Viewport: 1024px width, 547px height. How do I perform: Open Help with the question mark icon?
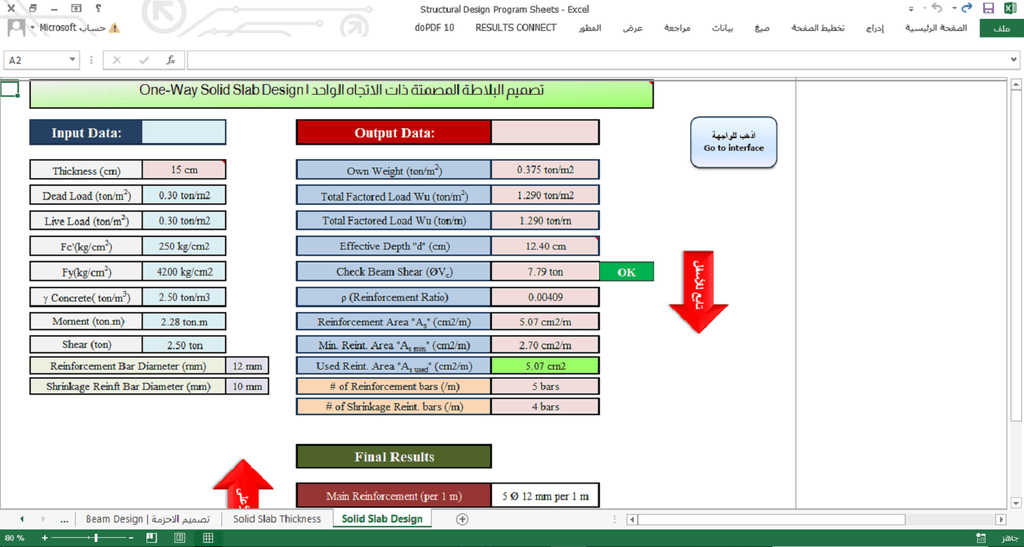click(x=98, y=8)
